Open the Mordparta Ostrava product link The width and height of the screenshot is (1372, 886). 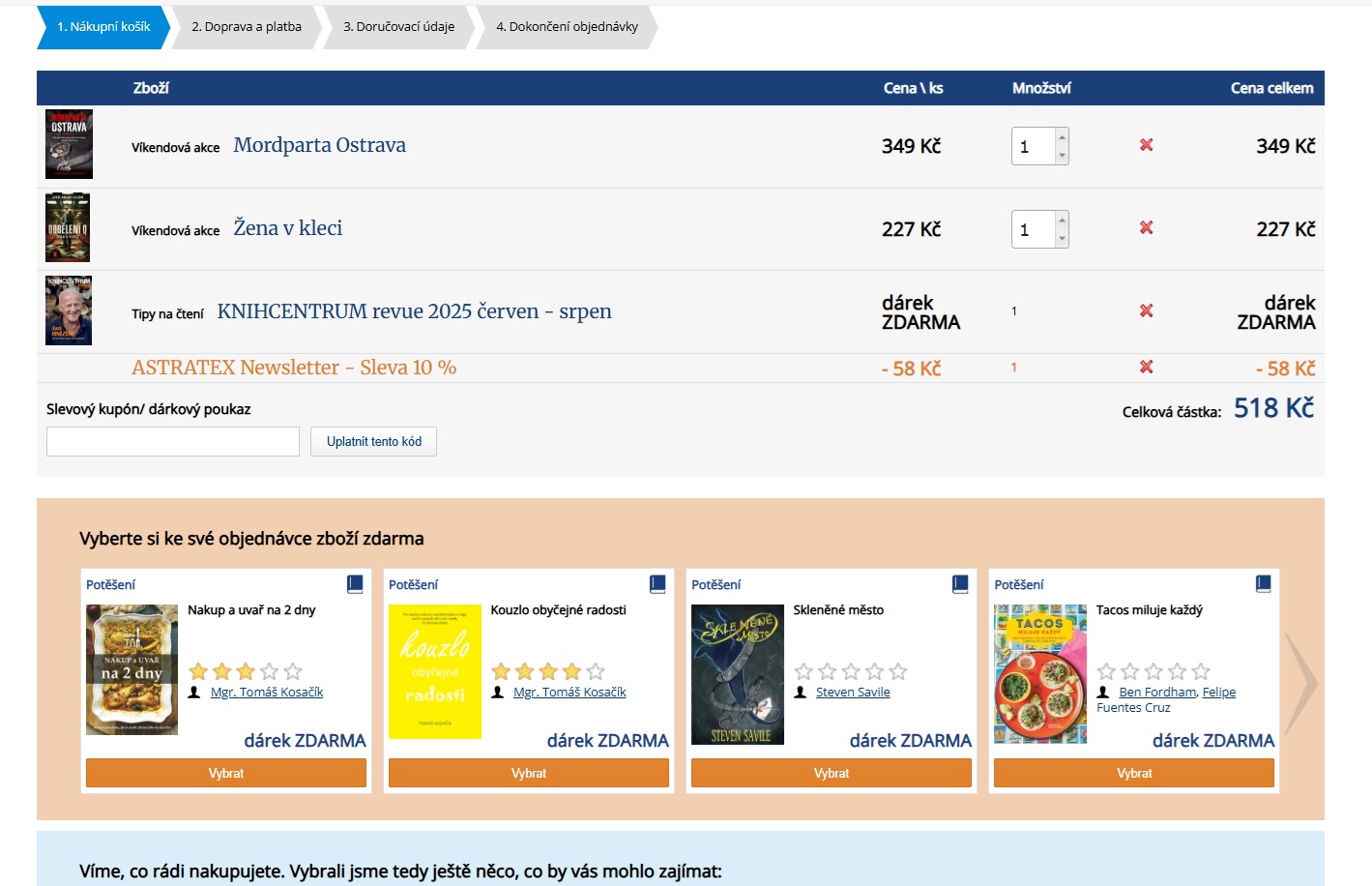[319, 146]
